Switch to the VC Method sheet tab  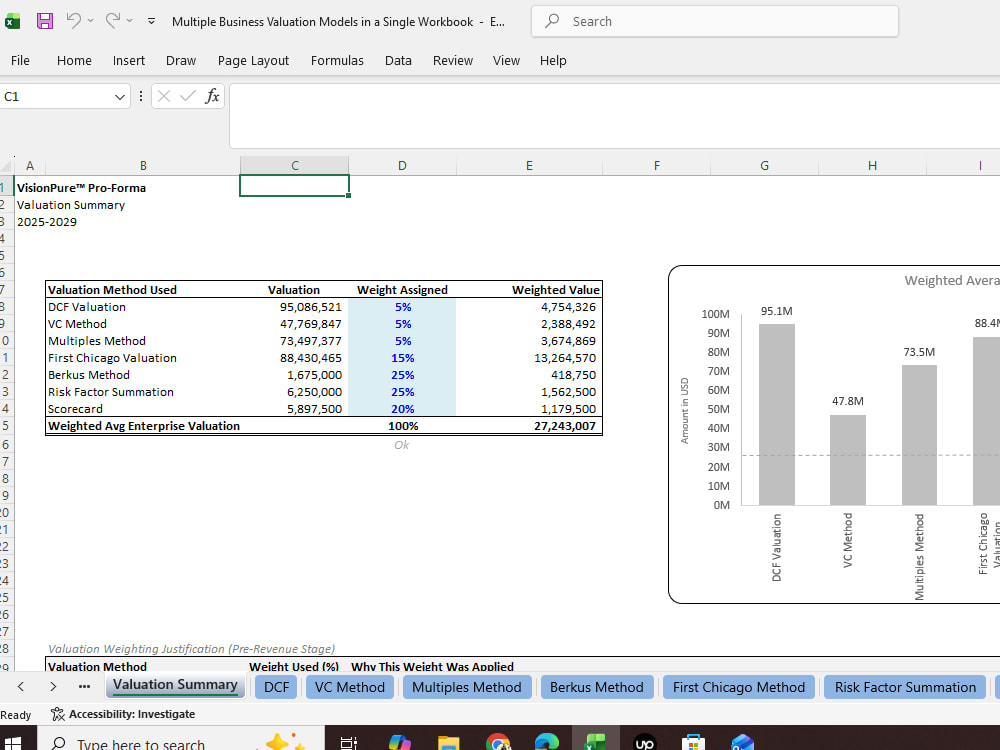pyautogui.click(x=349, y=688)
